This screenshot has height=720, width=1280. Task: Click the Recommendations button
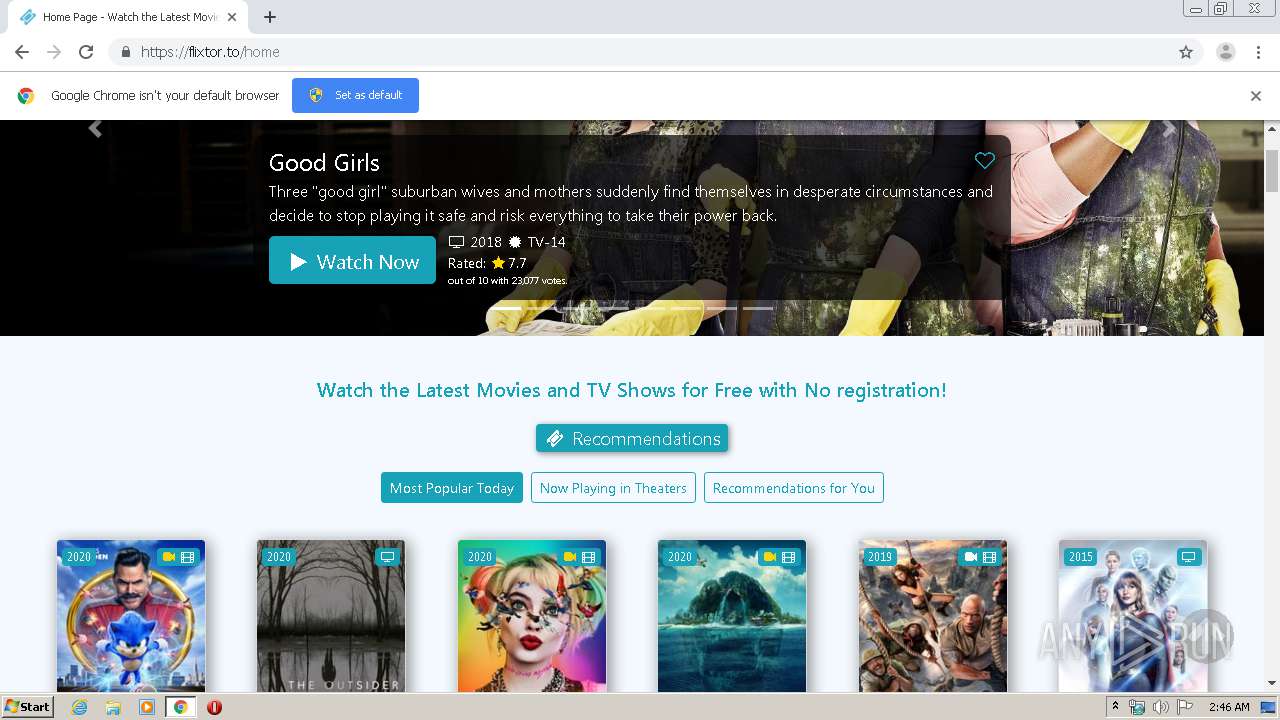tap(632, 438)
